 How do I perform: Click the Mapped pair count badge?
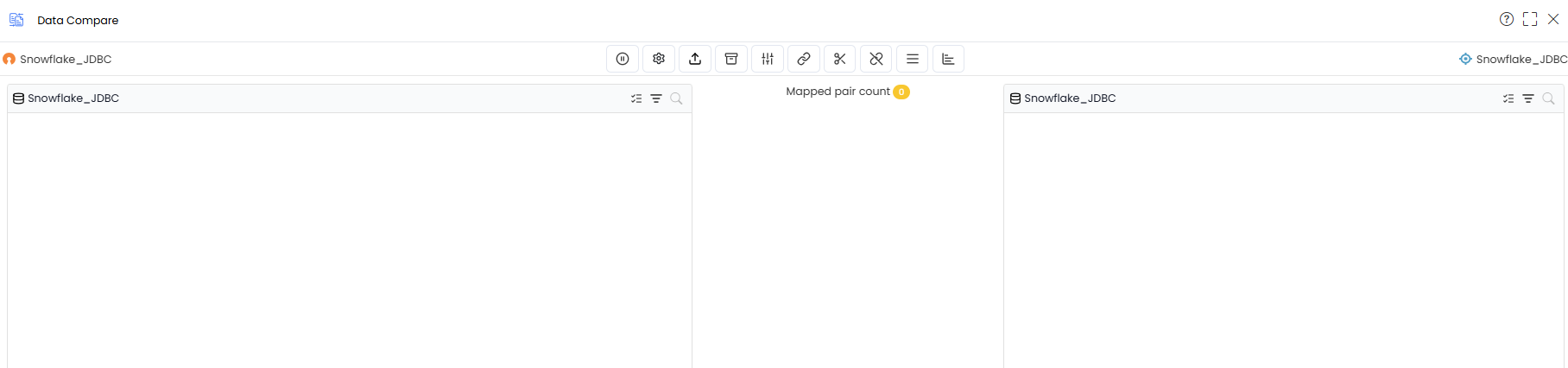[901, 92]
